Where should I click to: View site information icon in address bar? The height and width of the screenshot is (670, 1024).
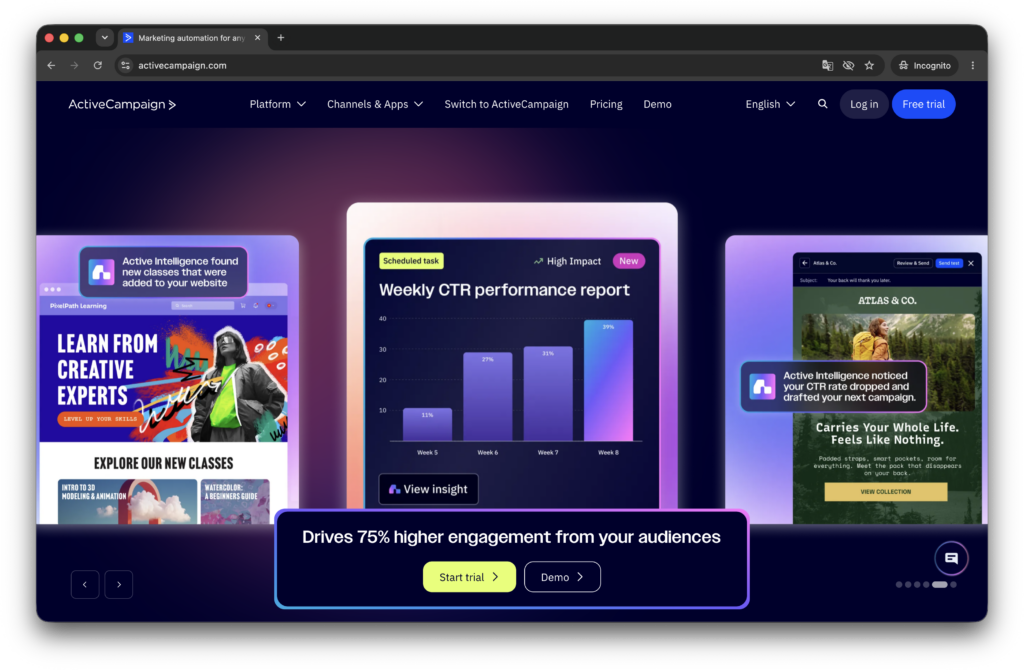coord(125,65)
